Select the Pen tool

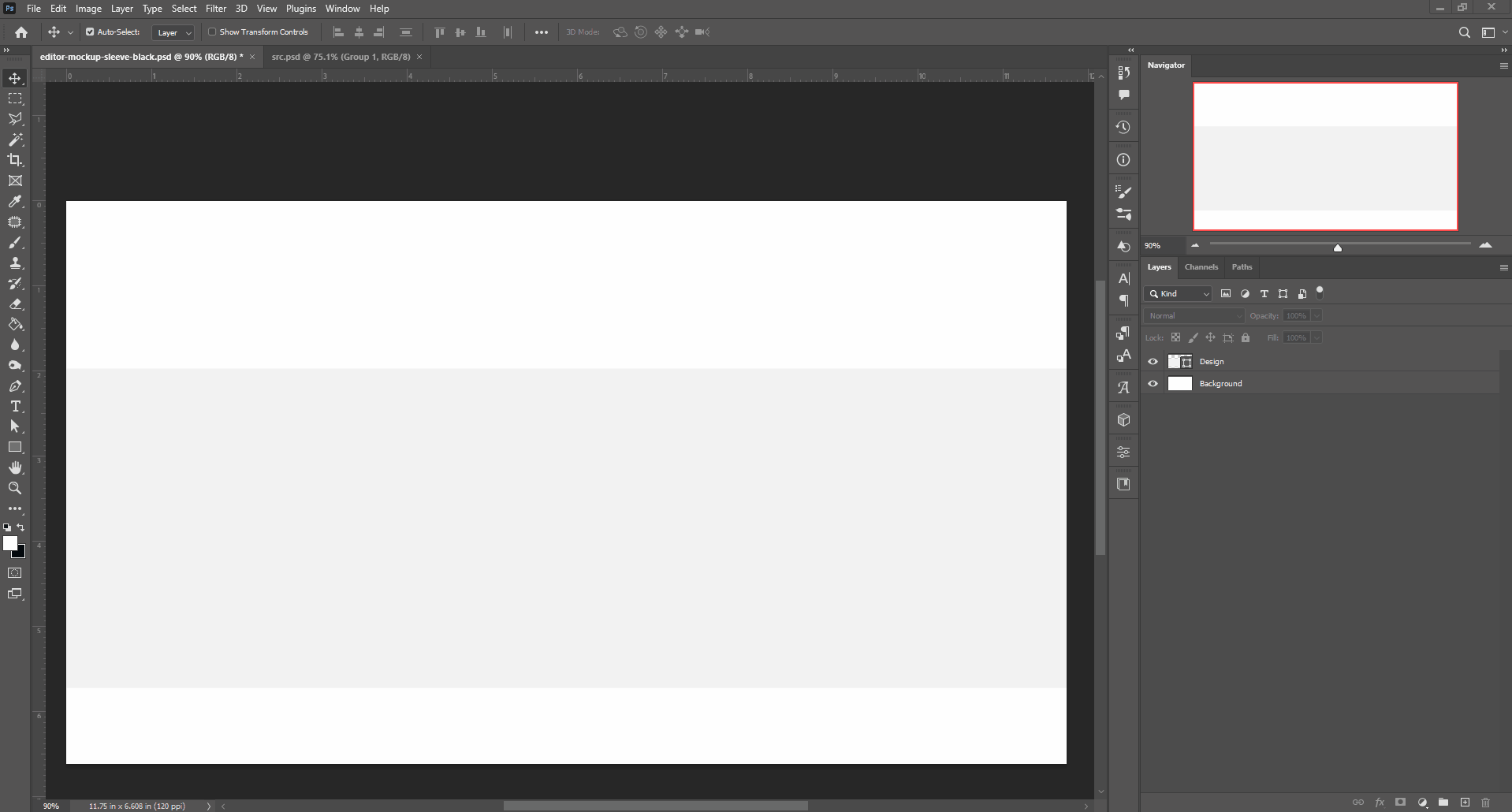(14, 386)
